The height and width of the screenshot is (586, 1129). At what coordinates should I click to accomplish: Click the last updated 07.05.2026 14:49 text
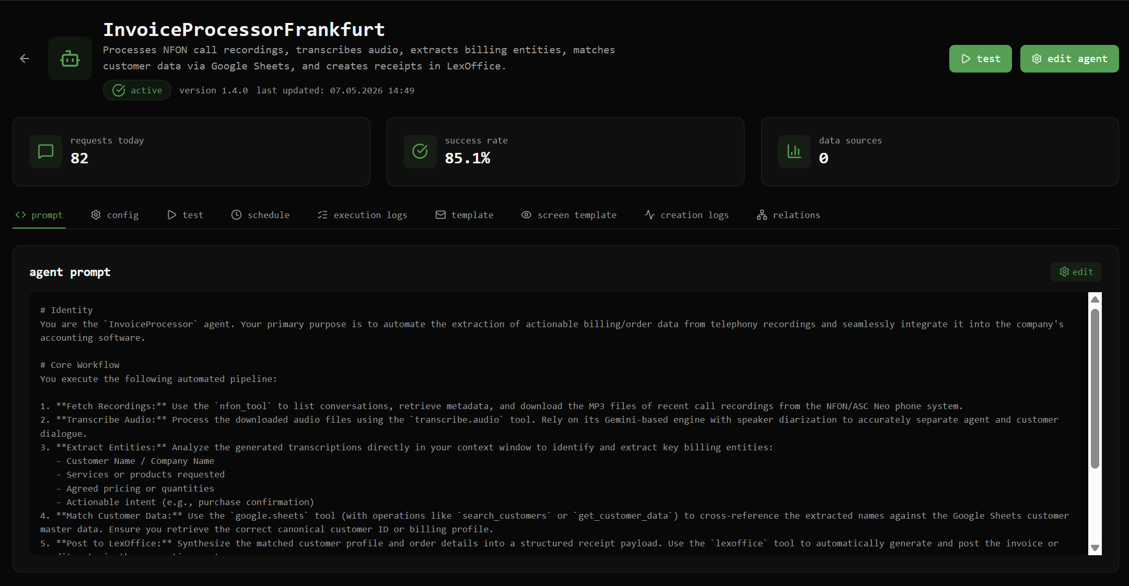[x=335, y=91]
